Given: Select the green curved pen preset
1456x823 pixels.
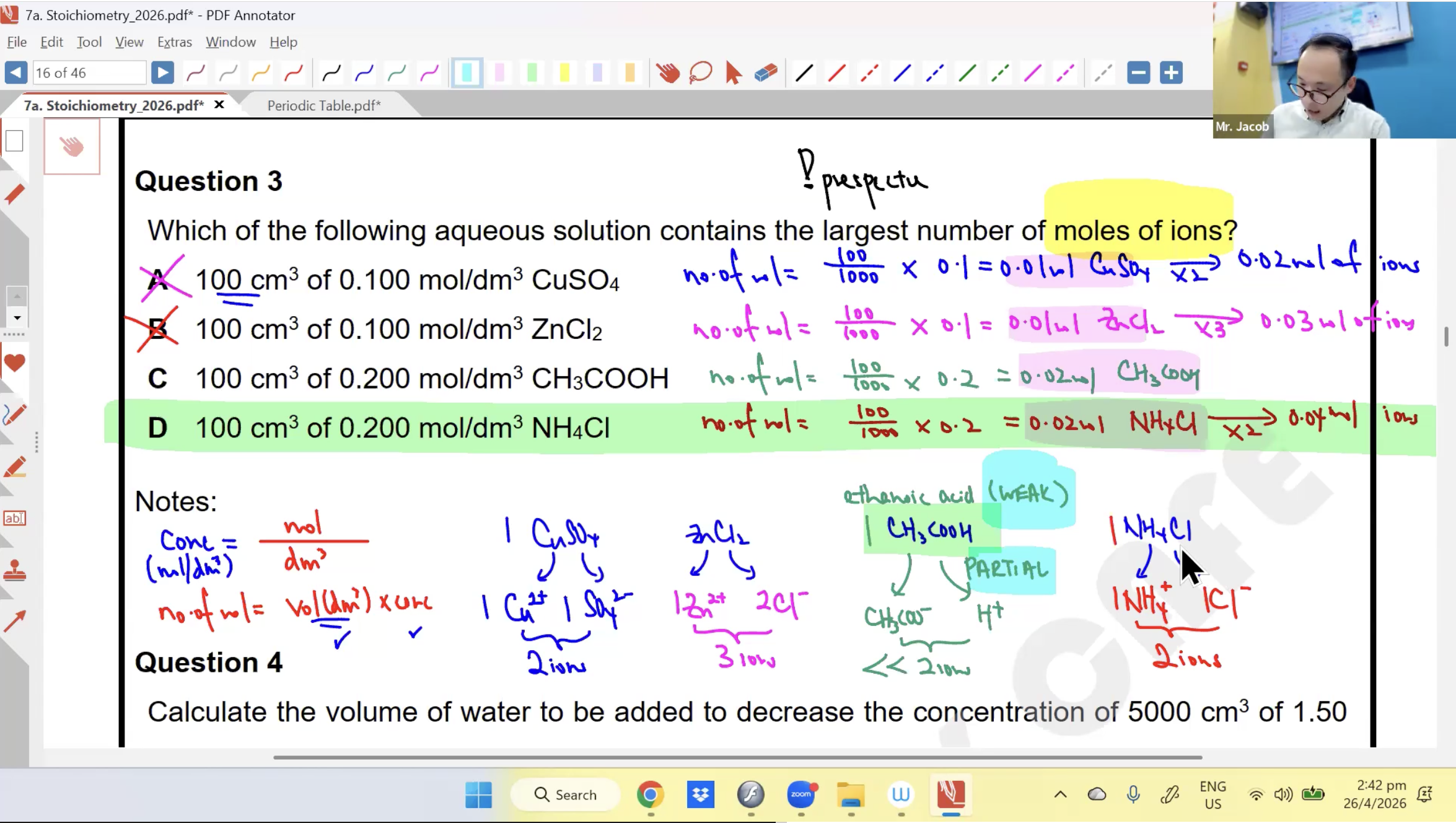Looking at the screenshot, I should (397, 73).
